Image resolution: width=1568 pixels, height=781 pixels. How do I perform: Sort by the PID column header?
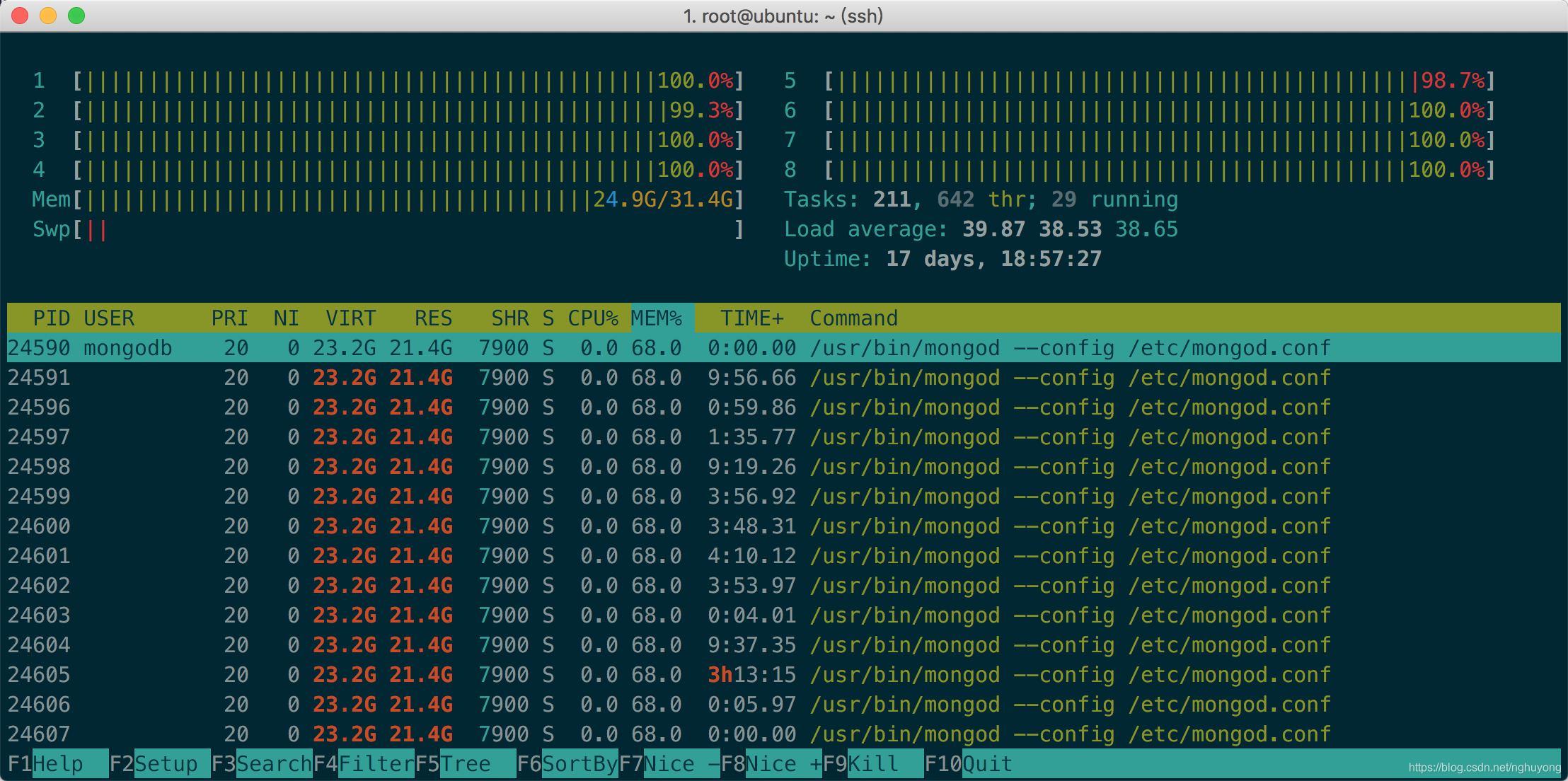pyautogui.click(x=52, y=318)
